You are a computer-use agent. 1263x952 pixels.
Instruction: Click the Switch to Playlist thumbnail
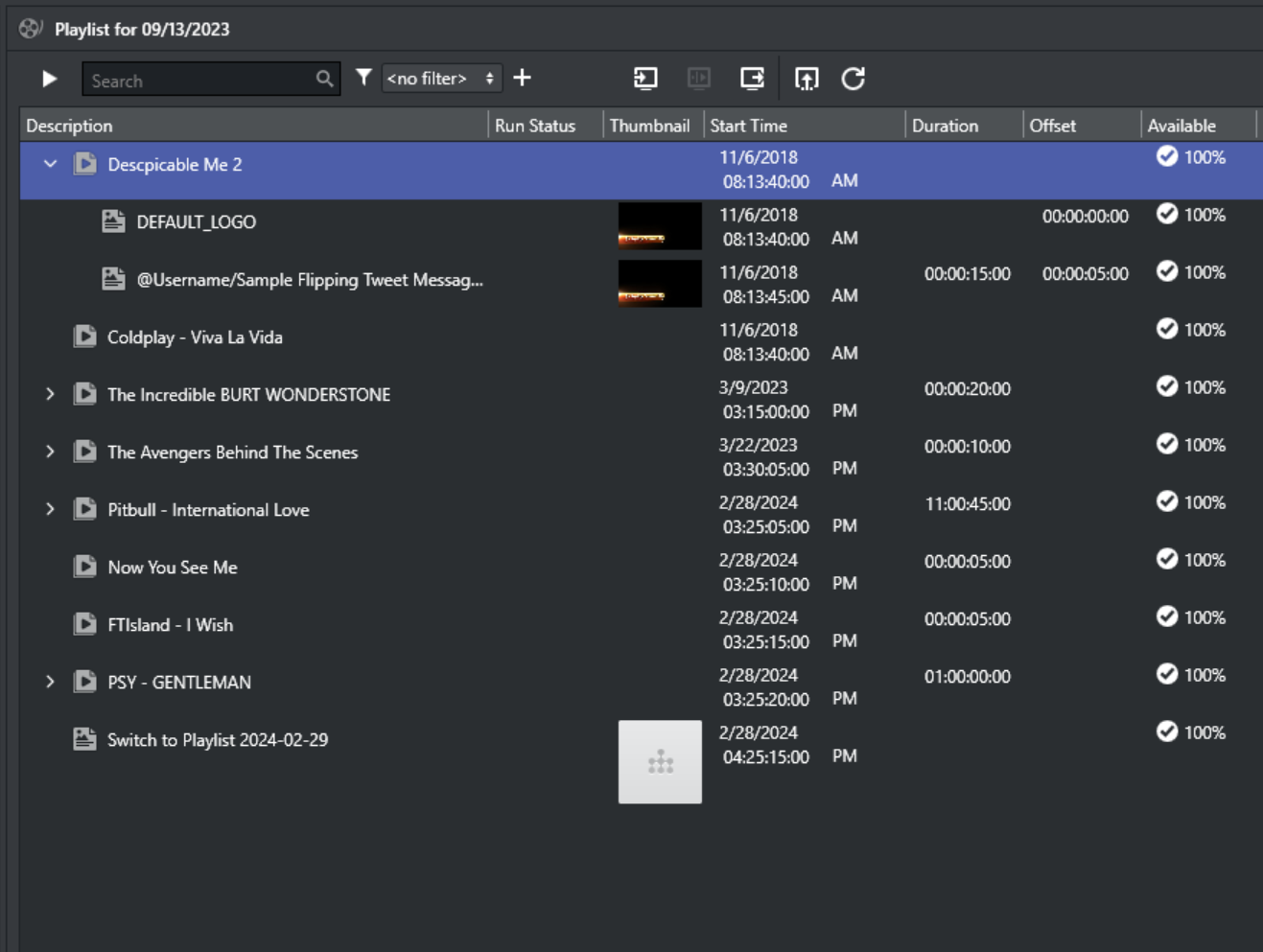pos(660,762)
